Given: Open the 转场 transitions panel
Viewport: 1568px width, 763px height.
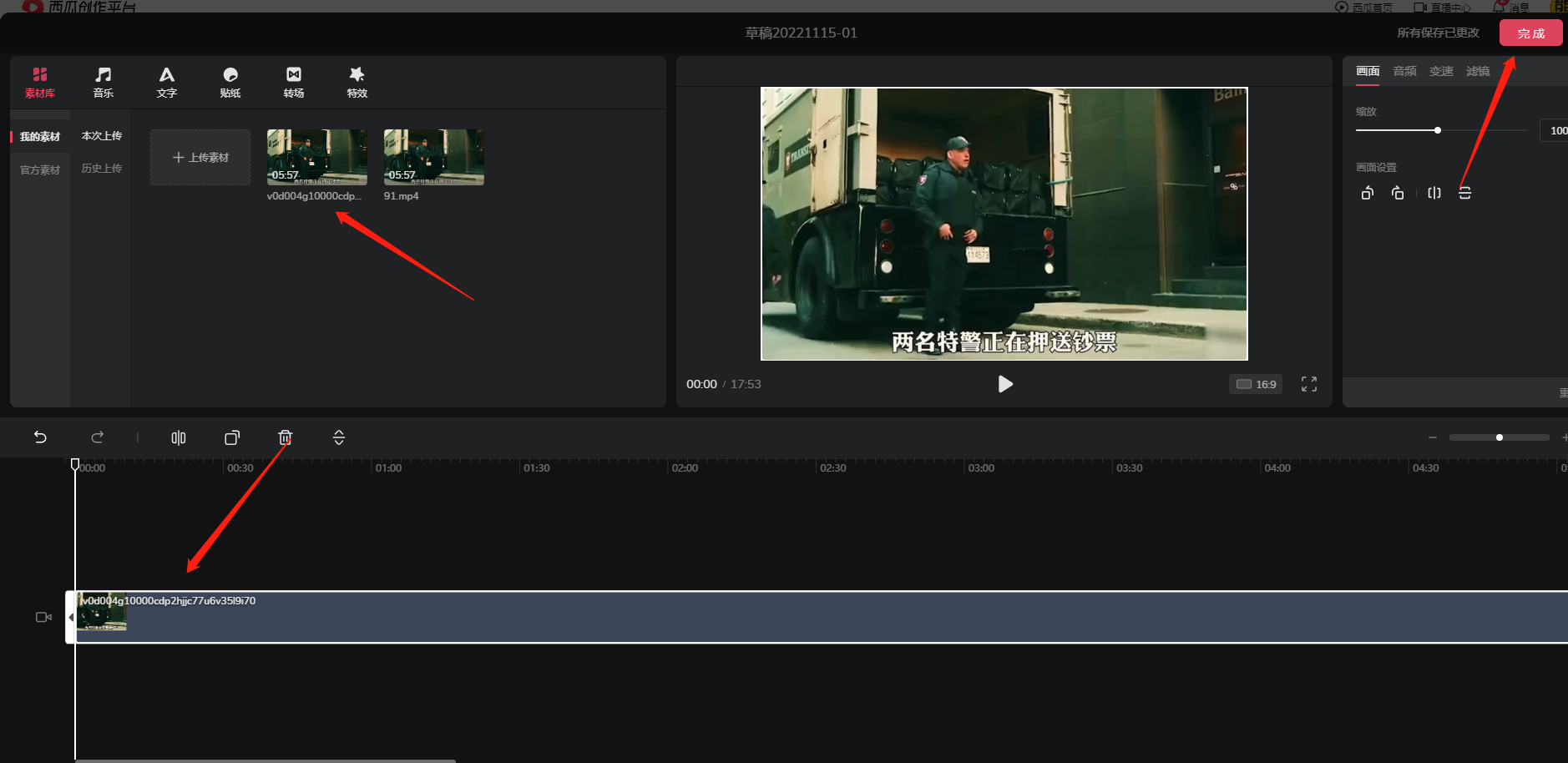Looking at the screenshot, I should coord(293,82).
